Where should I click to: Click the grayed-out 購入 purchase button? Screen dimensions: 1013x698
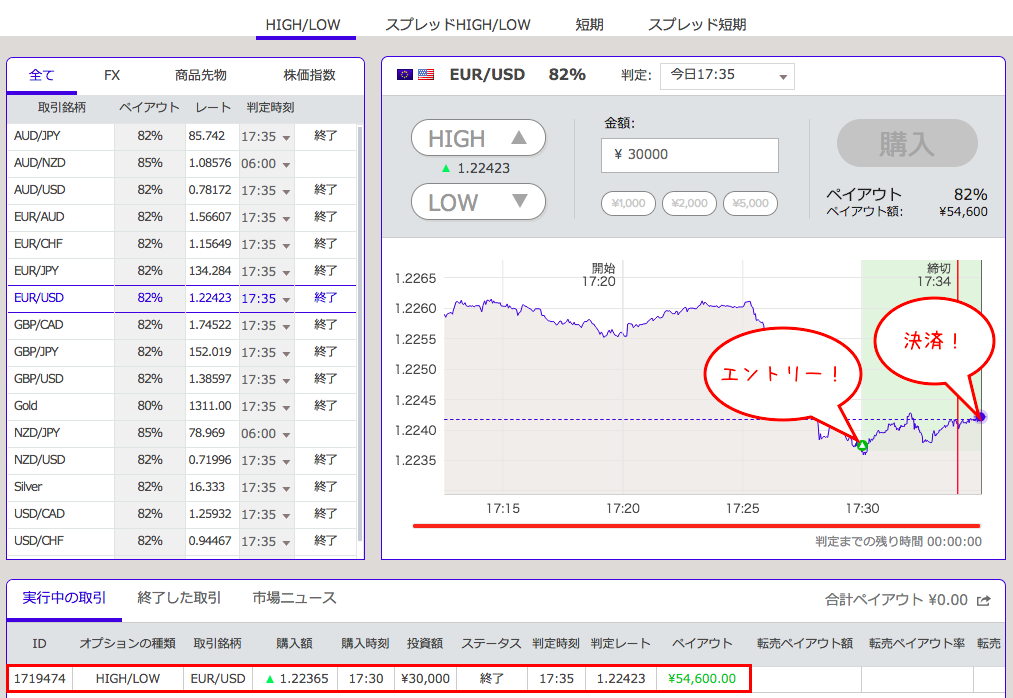(x=906, y=143)
